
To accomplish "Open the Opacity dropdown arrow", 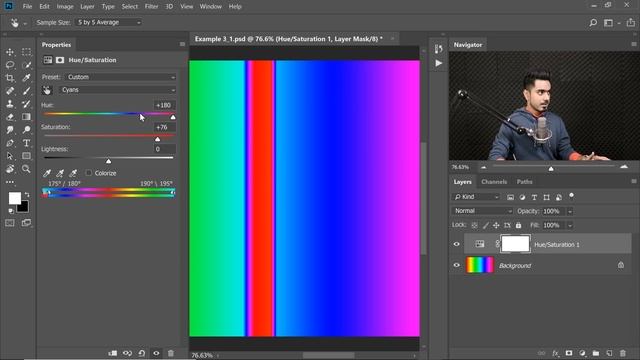I will point(570,211).
